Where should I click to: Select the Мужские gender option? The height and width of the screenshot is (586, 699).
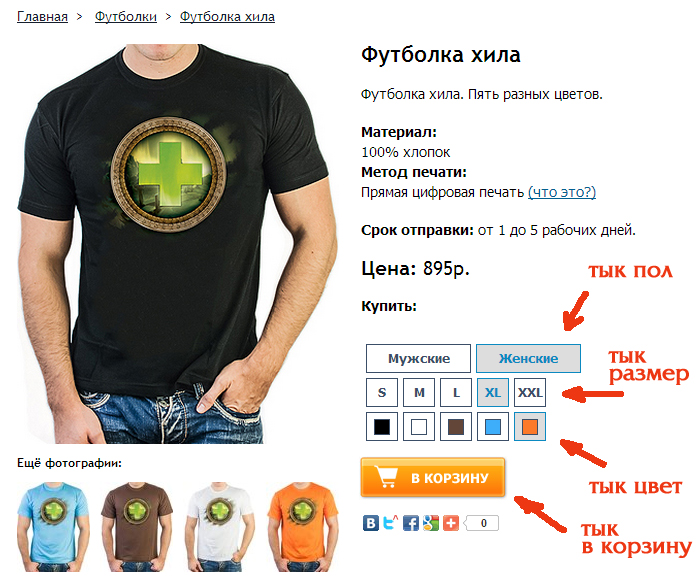pos(418,358)
